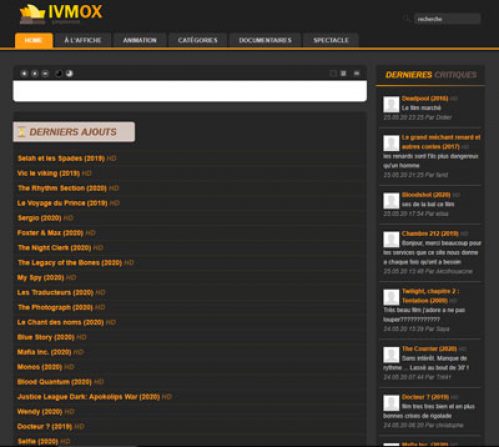Open My Spy (2020)
The image size is (499, 447).
(41, 278)
